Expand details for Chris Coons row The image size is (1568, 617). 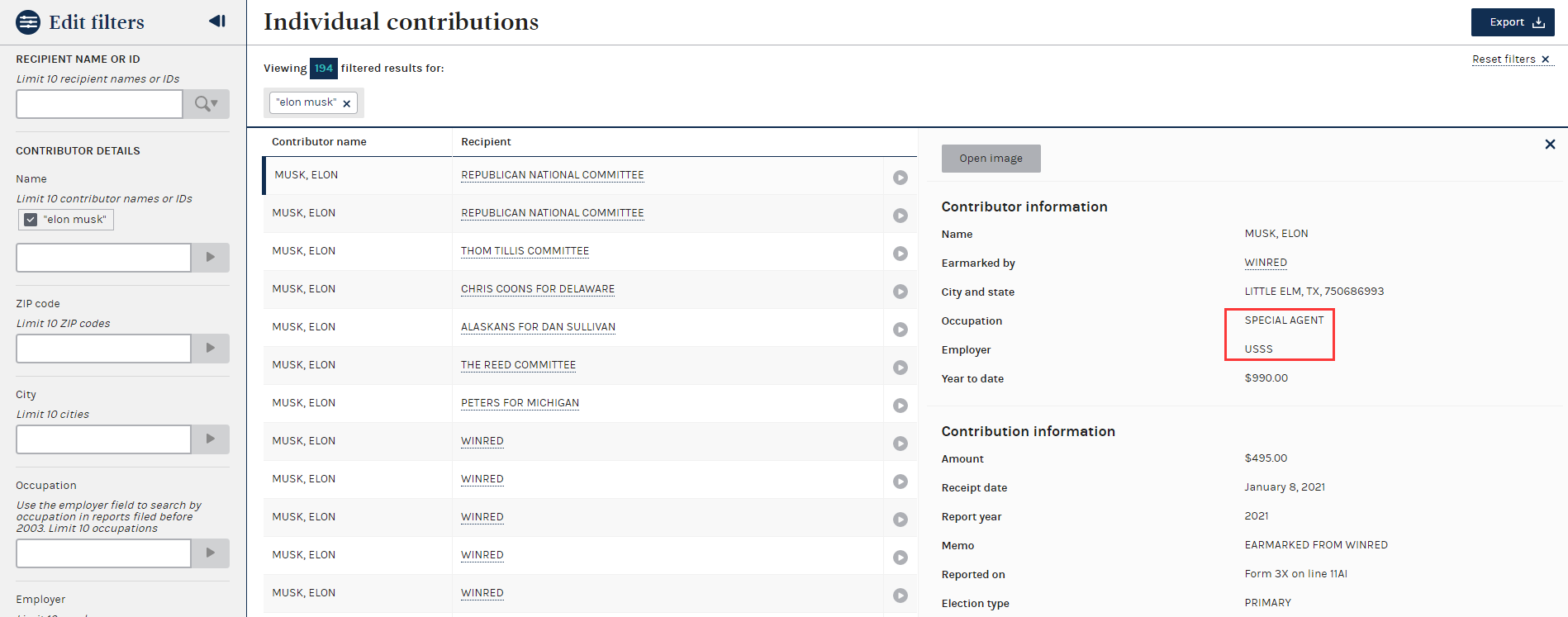[900, 292]
